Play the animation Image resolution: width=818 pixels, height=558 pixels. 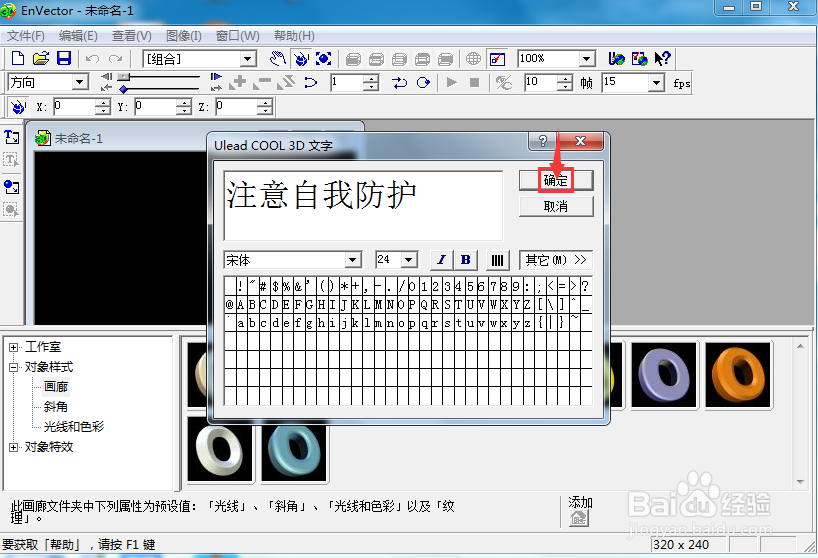pyautogui.click(x=452, y=82)
